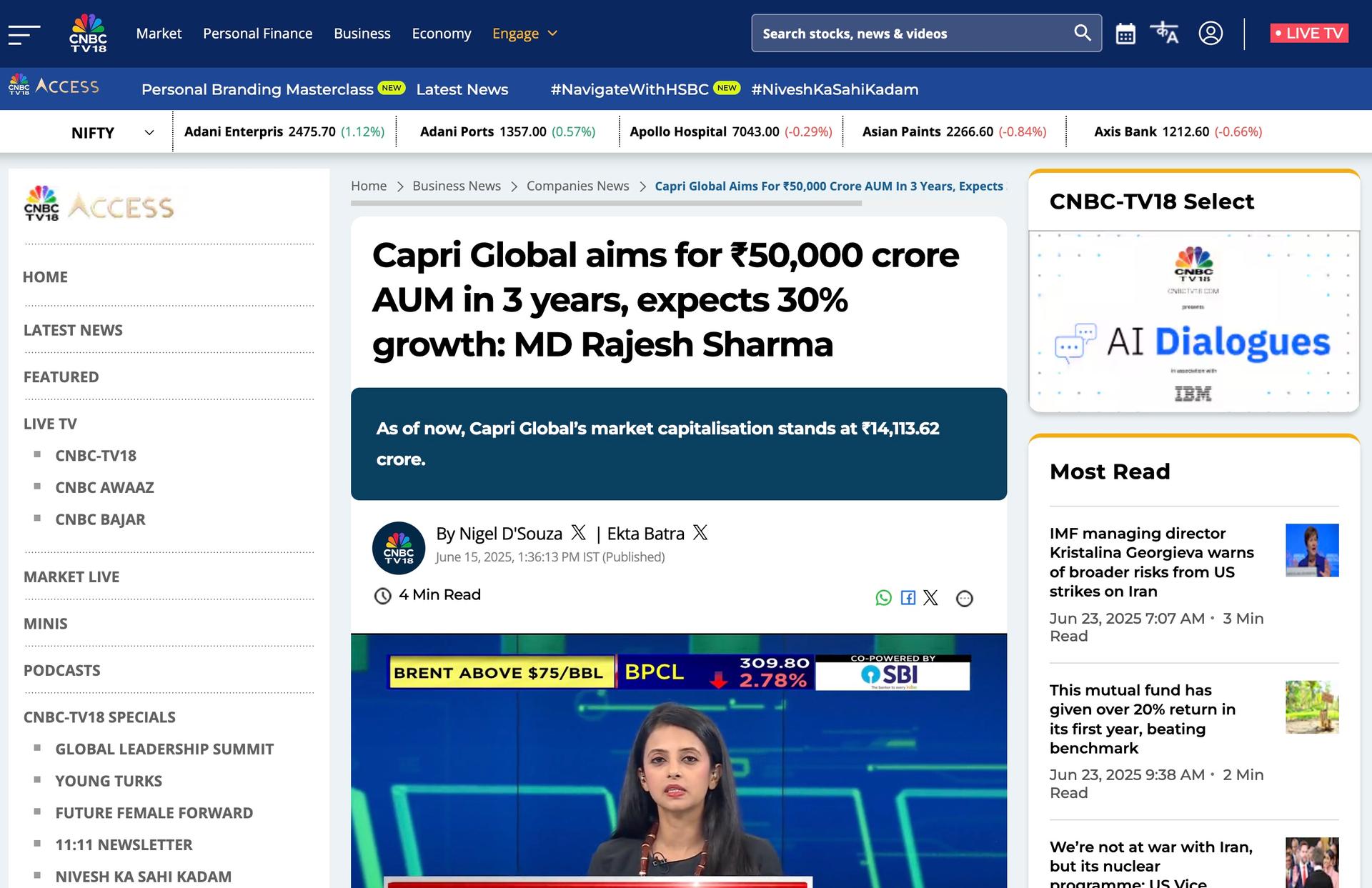
Task: Open 11:11 NEWSLETTER link
Action: click(x=124, y=845)
